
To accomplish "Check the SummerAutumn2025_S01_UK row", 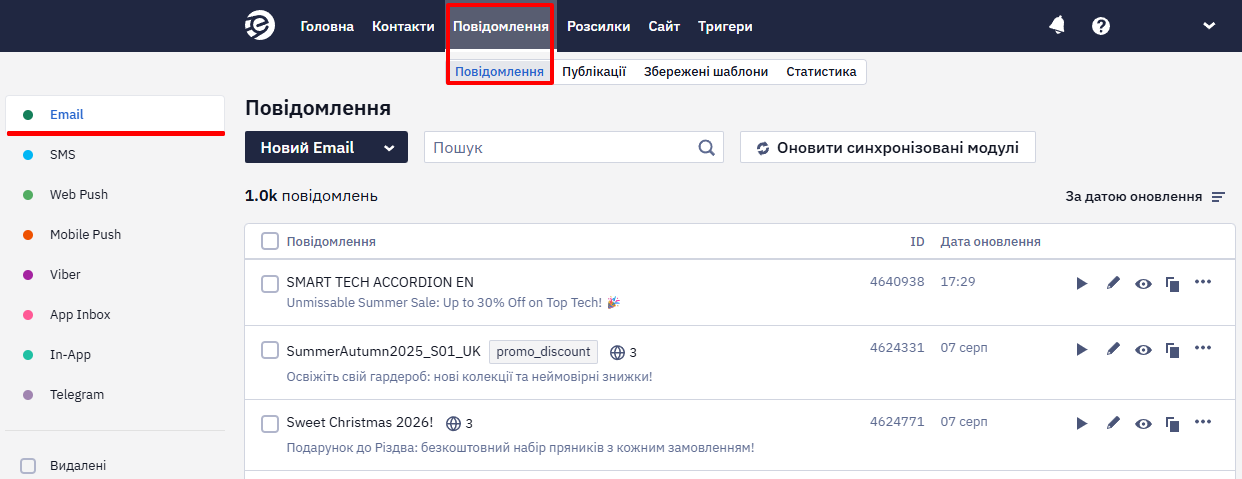I will 270,350.
